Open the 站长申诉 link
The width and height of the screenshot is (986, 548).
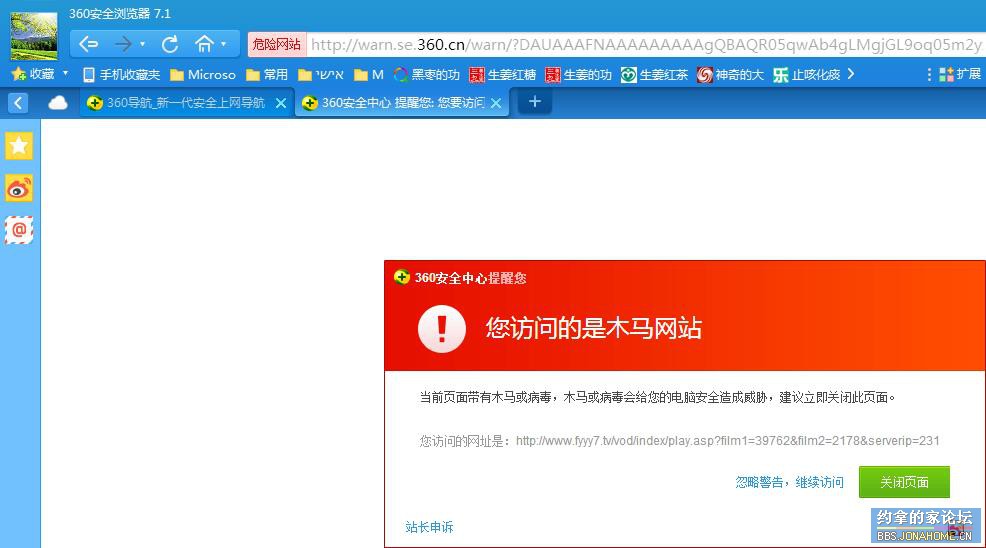(x=429, y=527)
